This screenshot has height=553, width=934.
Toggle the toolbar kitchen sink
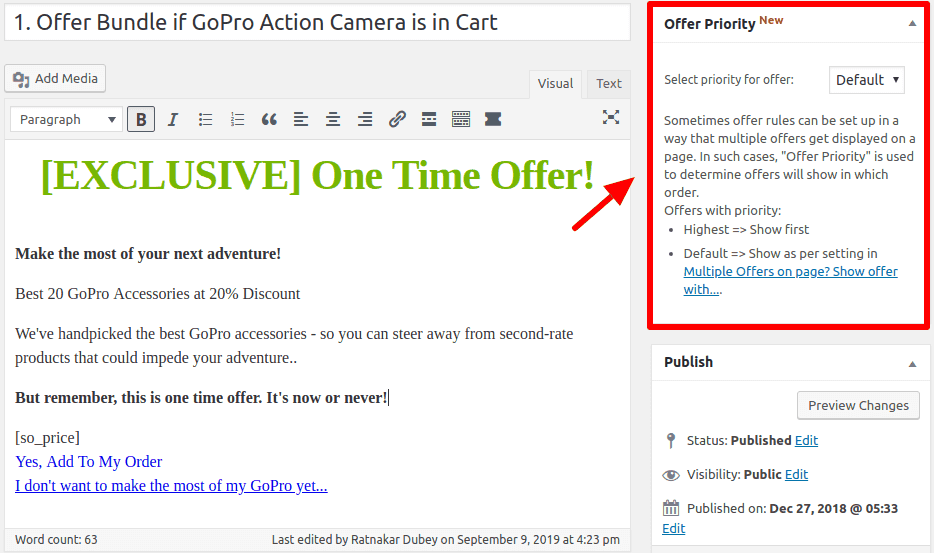461,119
